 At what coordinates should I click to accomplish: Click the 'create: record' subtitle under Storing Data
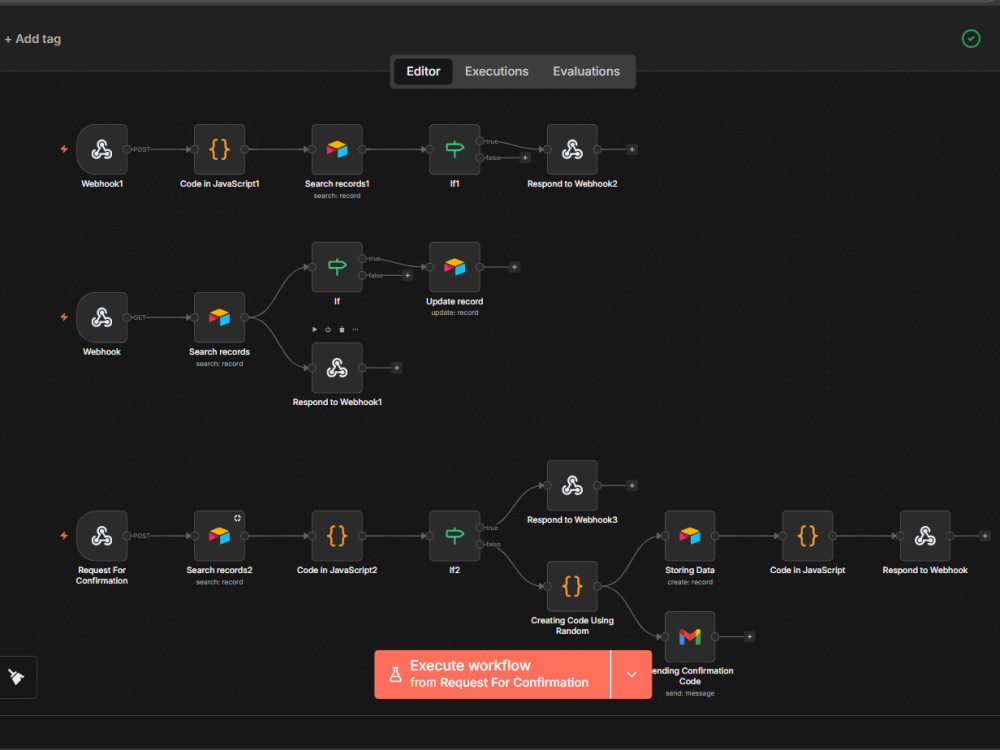coord(690,582)
